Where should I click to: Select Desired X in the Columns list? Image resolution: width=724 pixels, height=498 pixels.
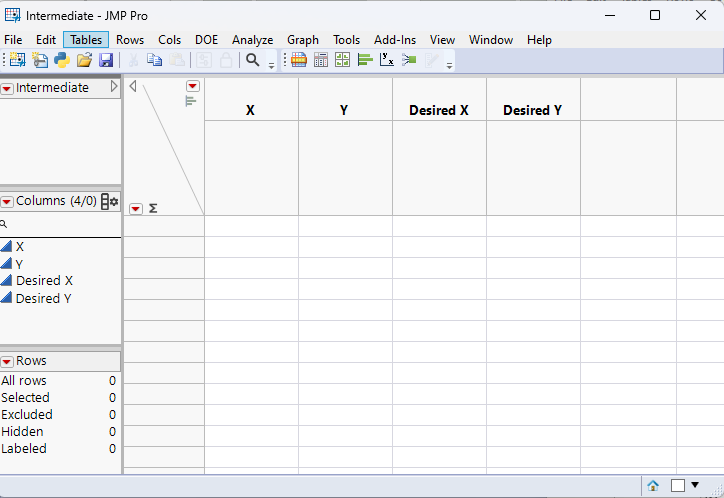(44, 281)
